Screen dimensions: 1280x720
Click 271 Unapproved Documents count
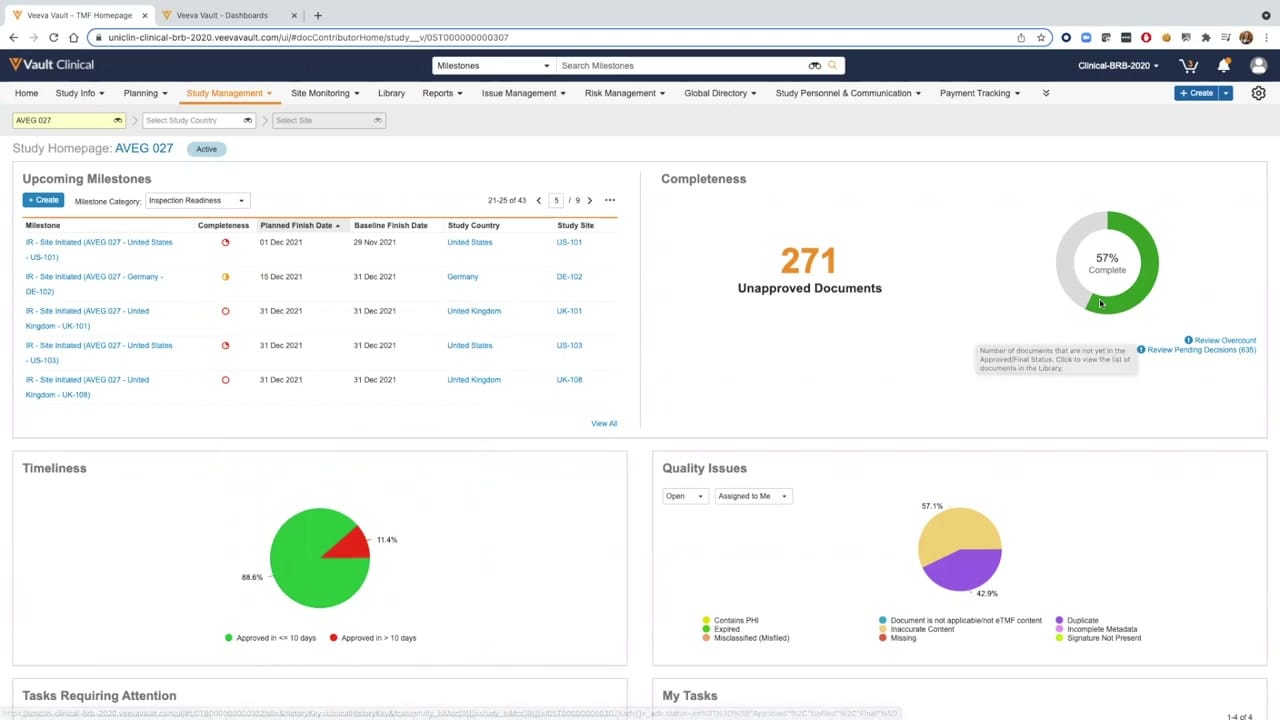808,262
